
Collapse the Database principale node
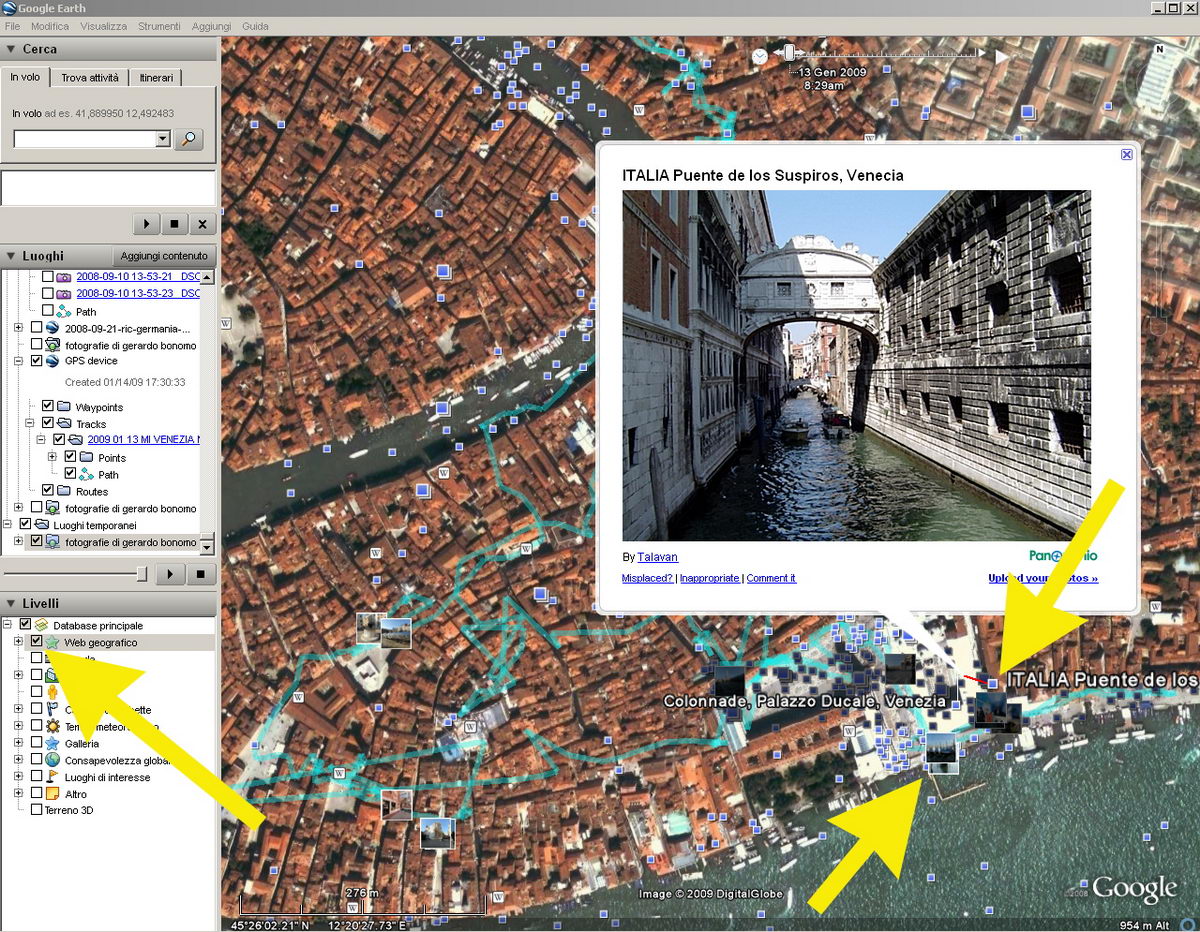tap(8, 625)
